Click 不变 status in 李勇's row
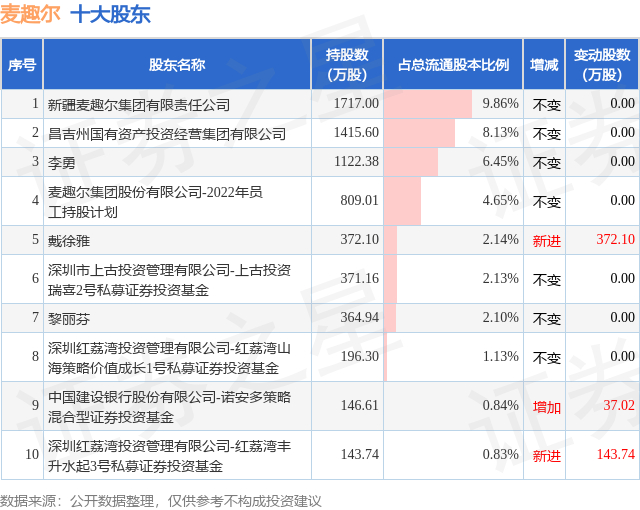This screenshot has width=640, height=510. pyautogui.click(x=547, y=163)
